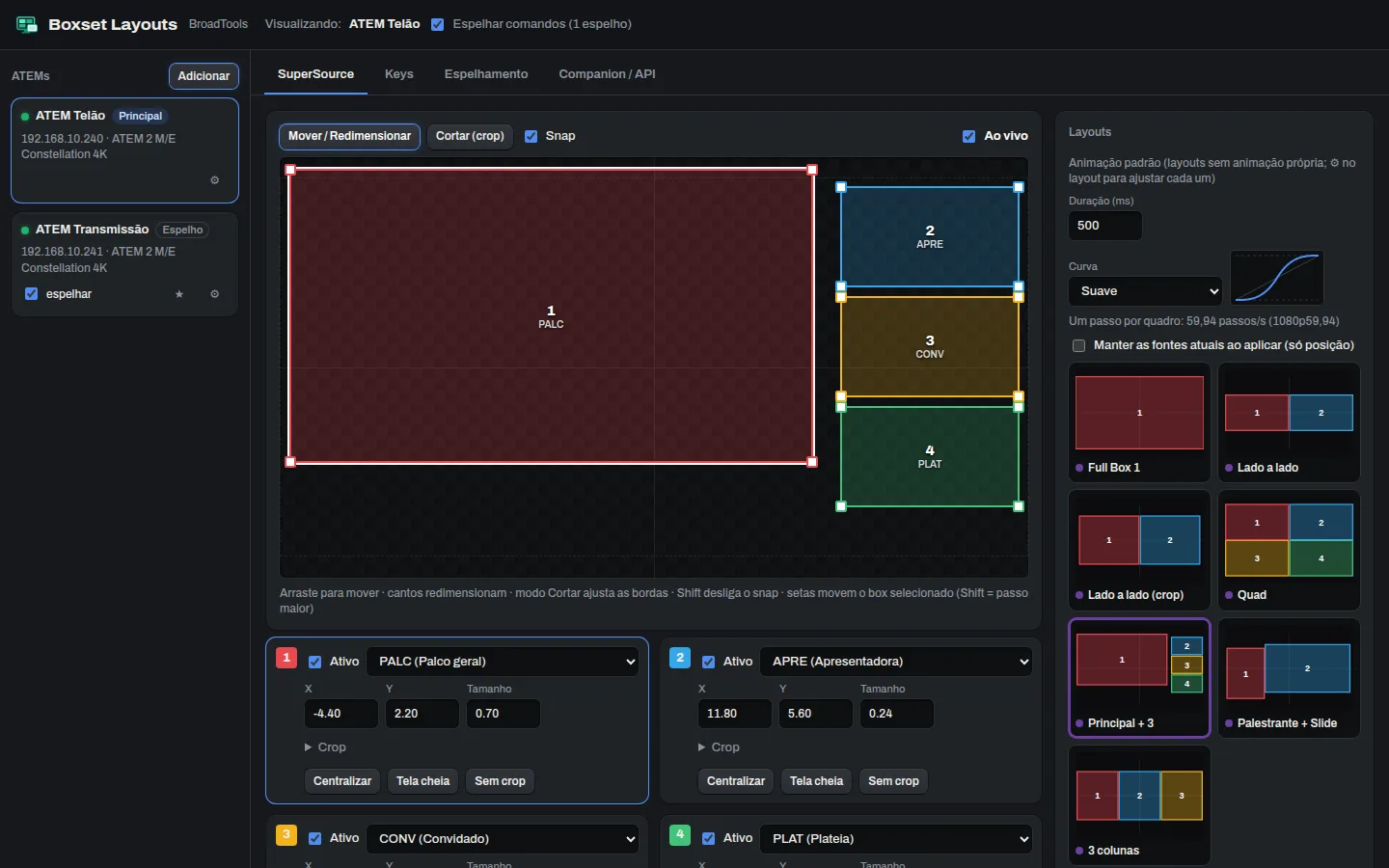Open APRE (Apresentadora) source dropdown
Viewport: 1389px width, 868px height.
(896, 662)
